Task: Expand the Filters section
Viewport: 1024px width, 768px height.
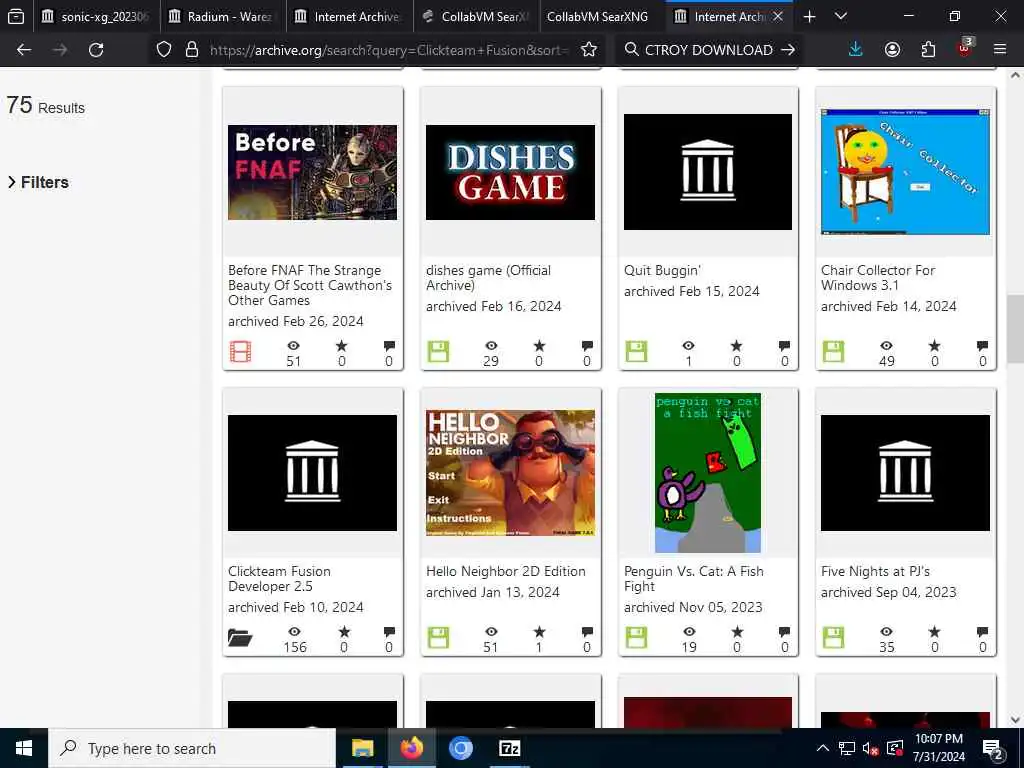Action: [x=38, y=182]
